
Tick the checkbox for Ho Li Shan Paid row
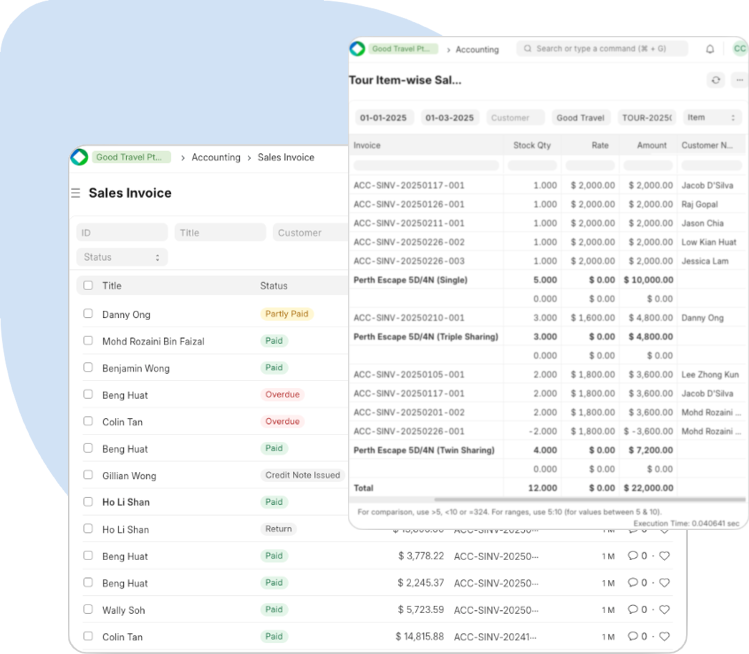88,502
